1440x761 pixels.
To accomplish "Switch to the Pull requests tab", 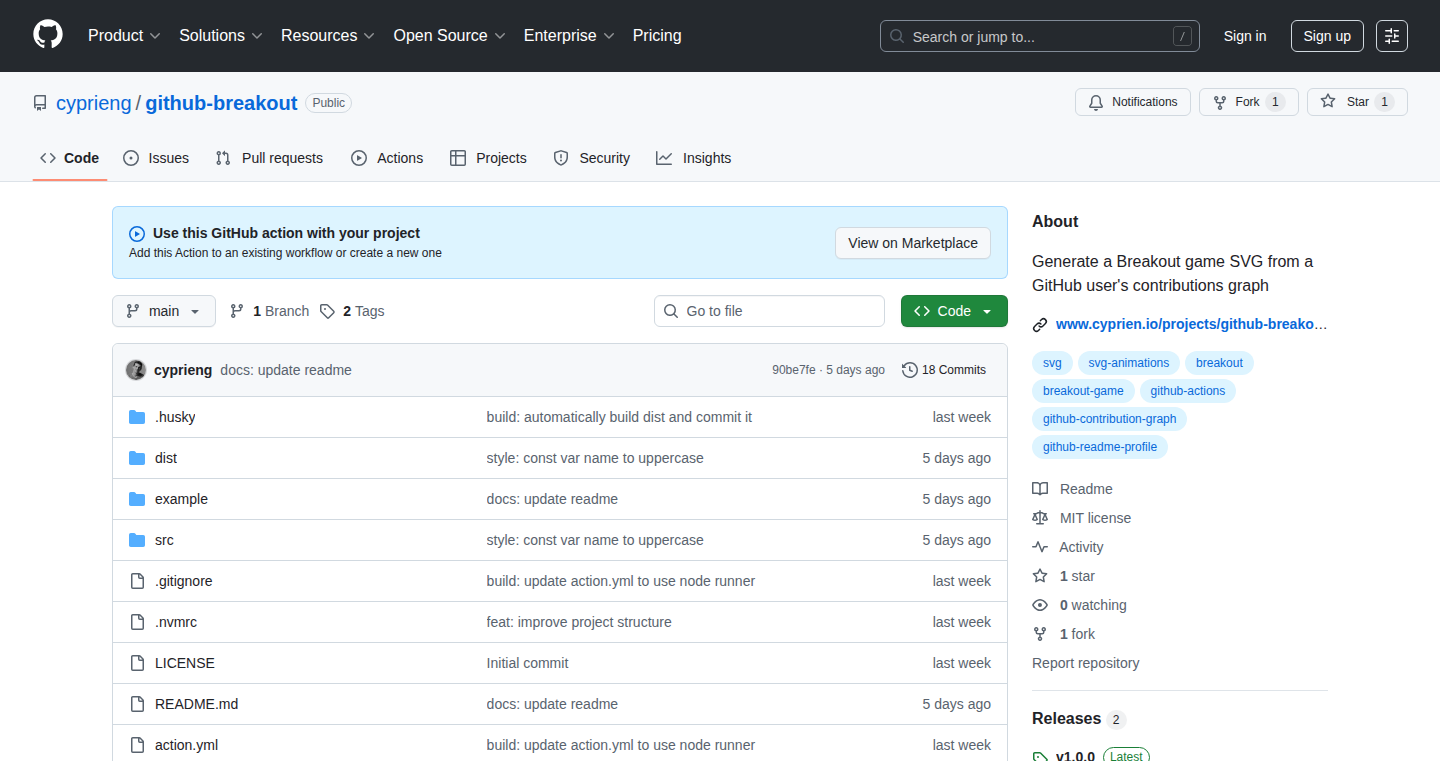I will click(269, 158).
